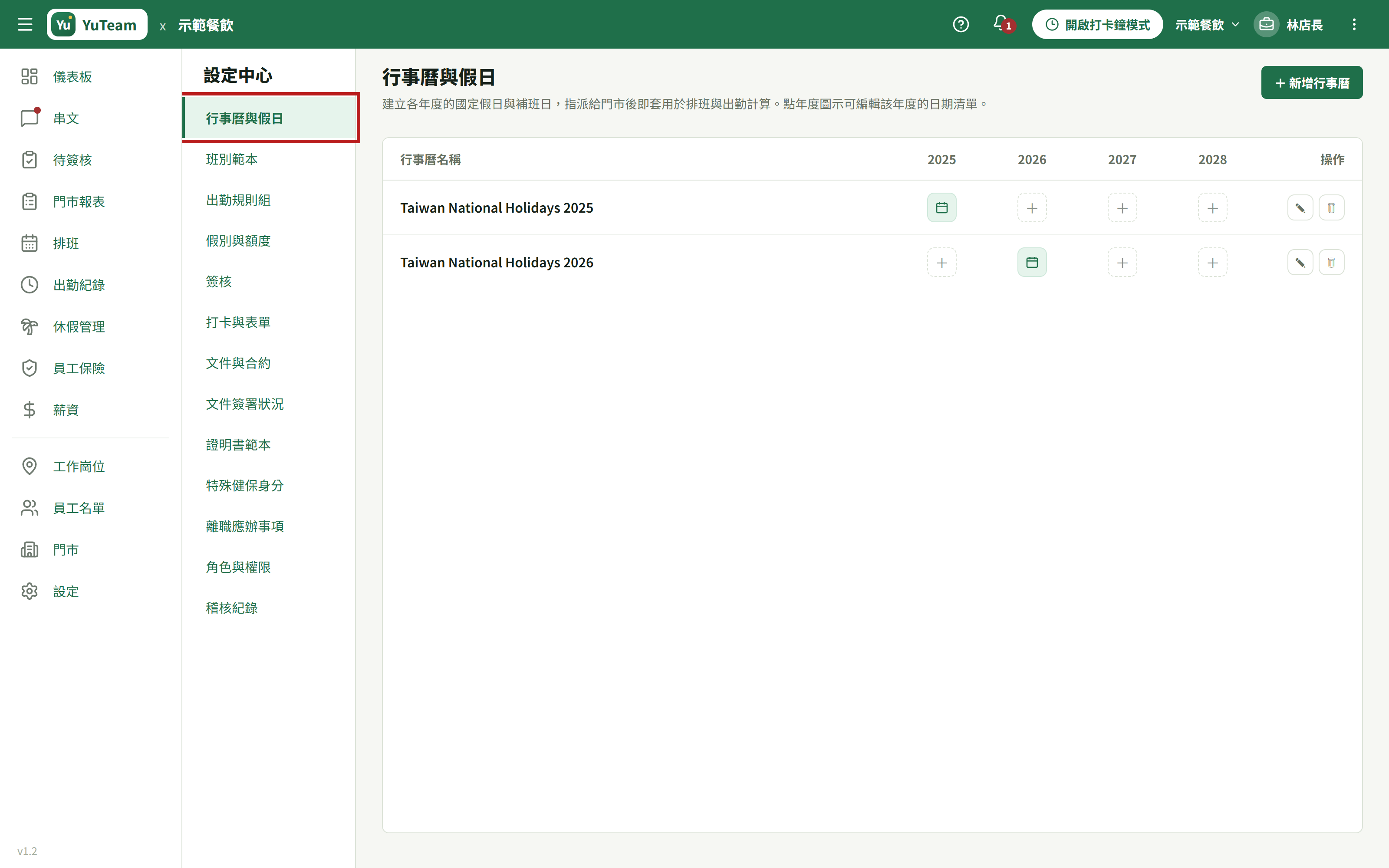The height and width of the screenshot is (868, 1389).
Task: Select 文件簽署狀況 in settings center
Action: point(269,404)
